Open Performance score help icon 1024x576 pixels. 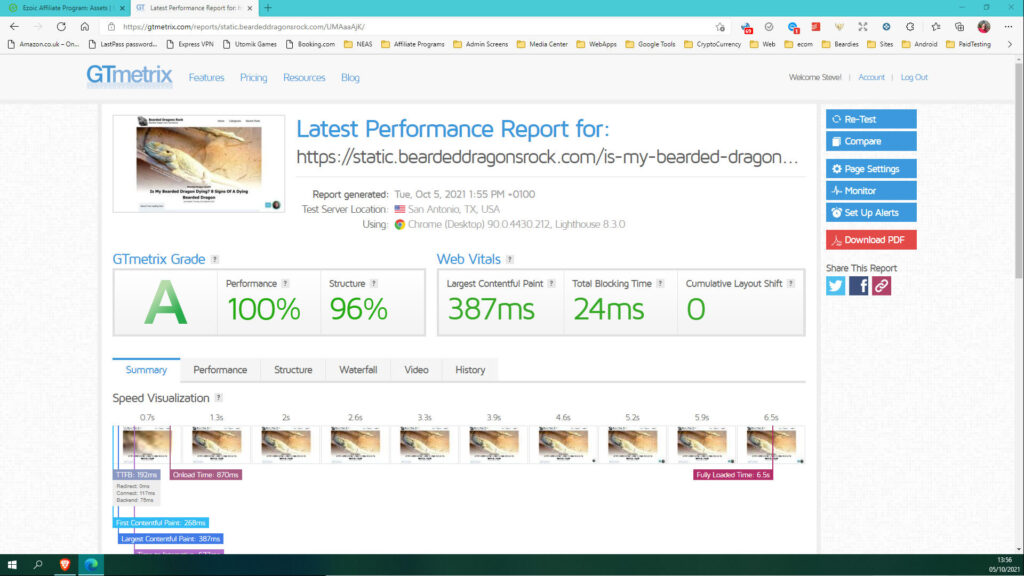pos(285,283)
